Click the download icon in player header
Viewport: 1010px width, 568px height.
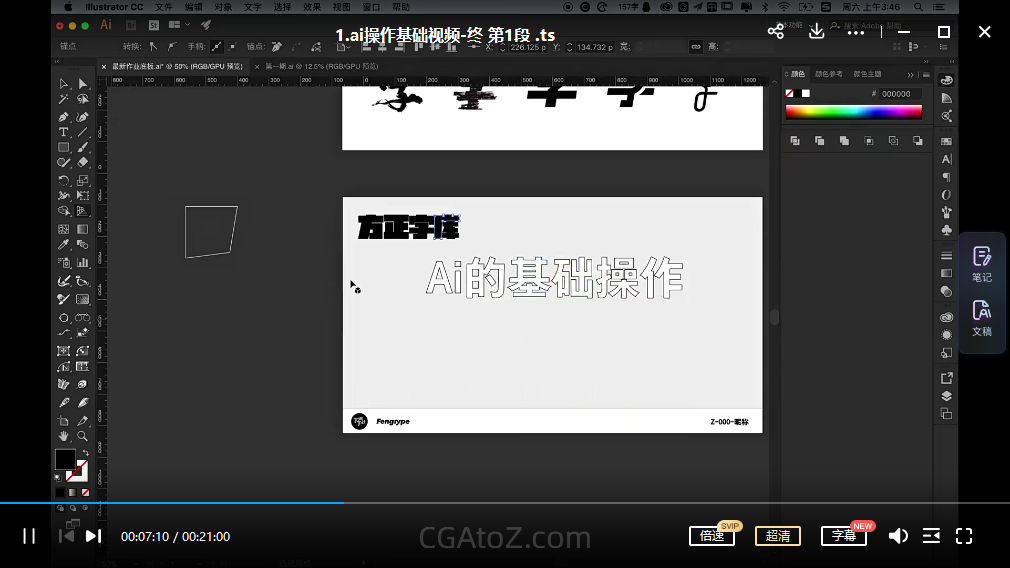(x=816, y=32)
